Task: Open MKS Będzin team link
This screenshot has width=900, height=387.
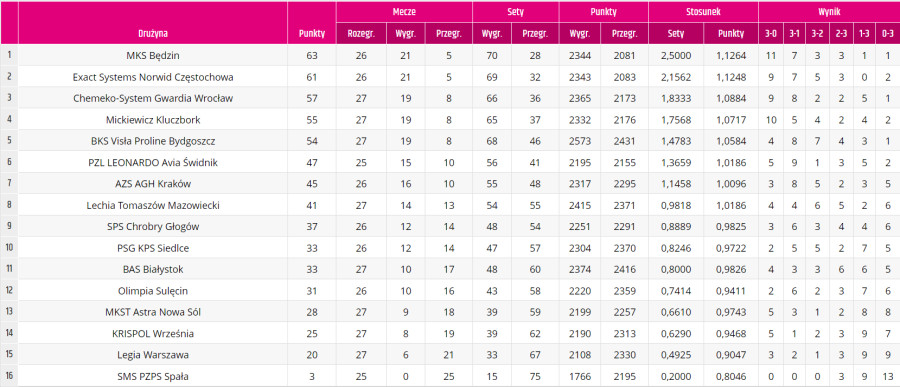Action: click(153, 56)
